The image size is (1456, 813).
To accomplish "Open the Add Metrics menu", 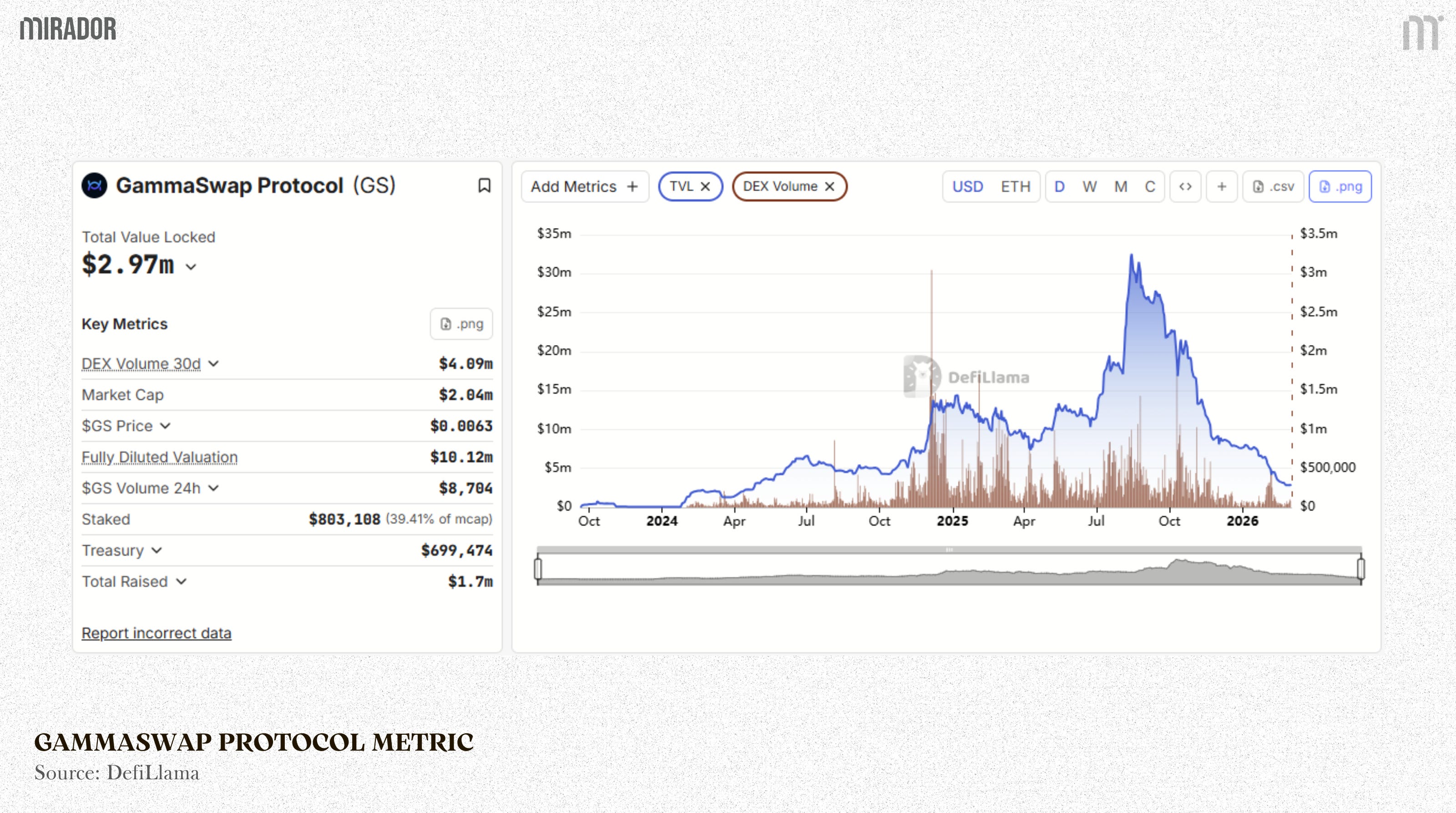I will point(584,187).
